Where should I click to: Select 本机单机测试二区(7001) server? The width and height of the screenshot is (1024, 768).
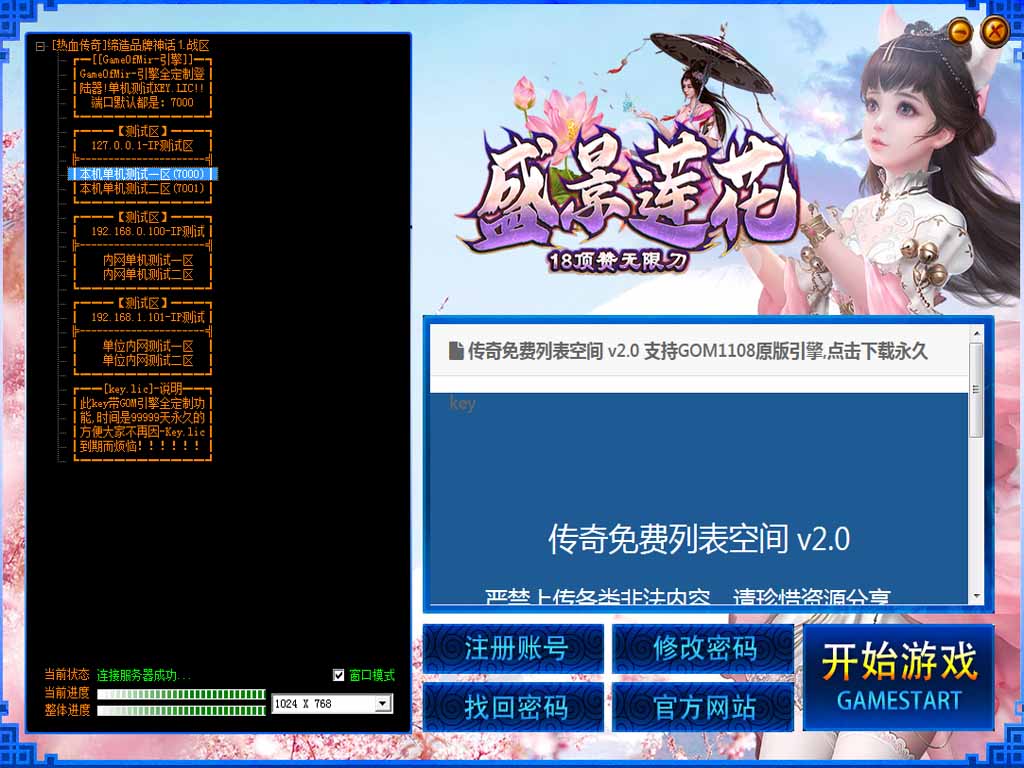[x=142, y=189]
